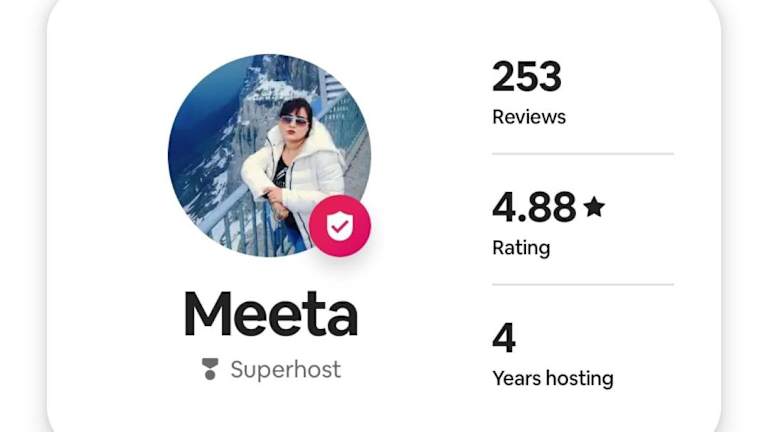
Task: Click the 4.88 rating value
Action: (x=534, y=207)
